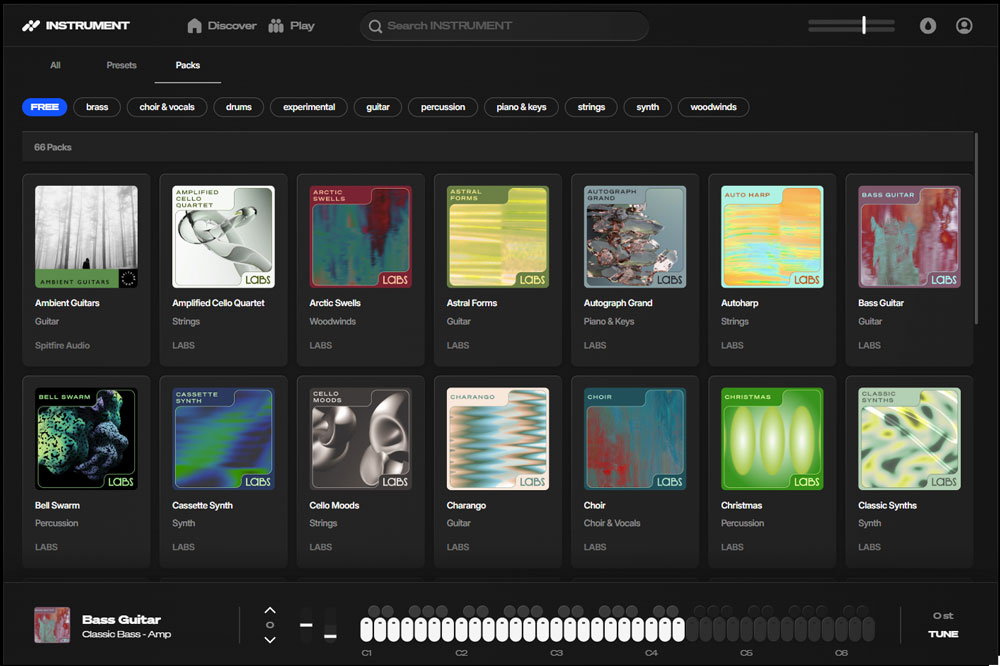Click the circular badge on the Ambient Guitars cover

(127, 278)
